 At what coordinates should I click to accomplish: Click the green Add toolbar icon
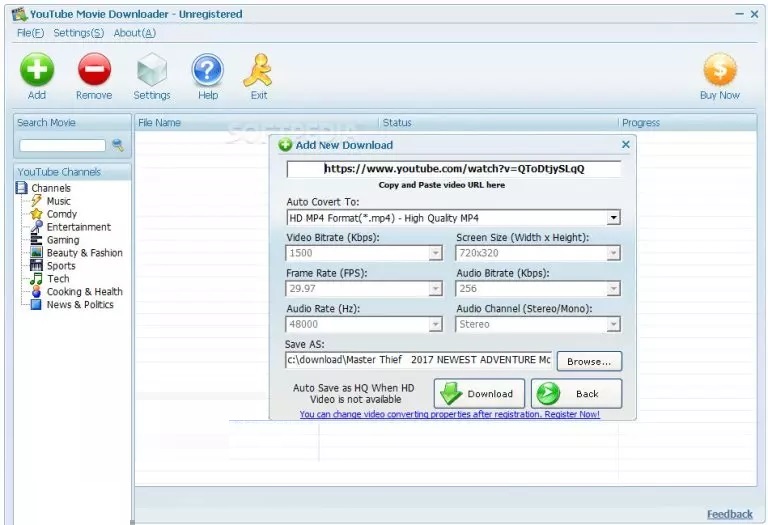point(37,70)
